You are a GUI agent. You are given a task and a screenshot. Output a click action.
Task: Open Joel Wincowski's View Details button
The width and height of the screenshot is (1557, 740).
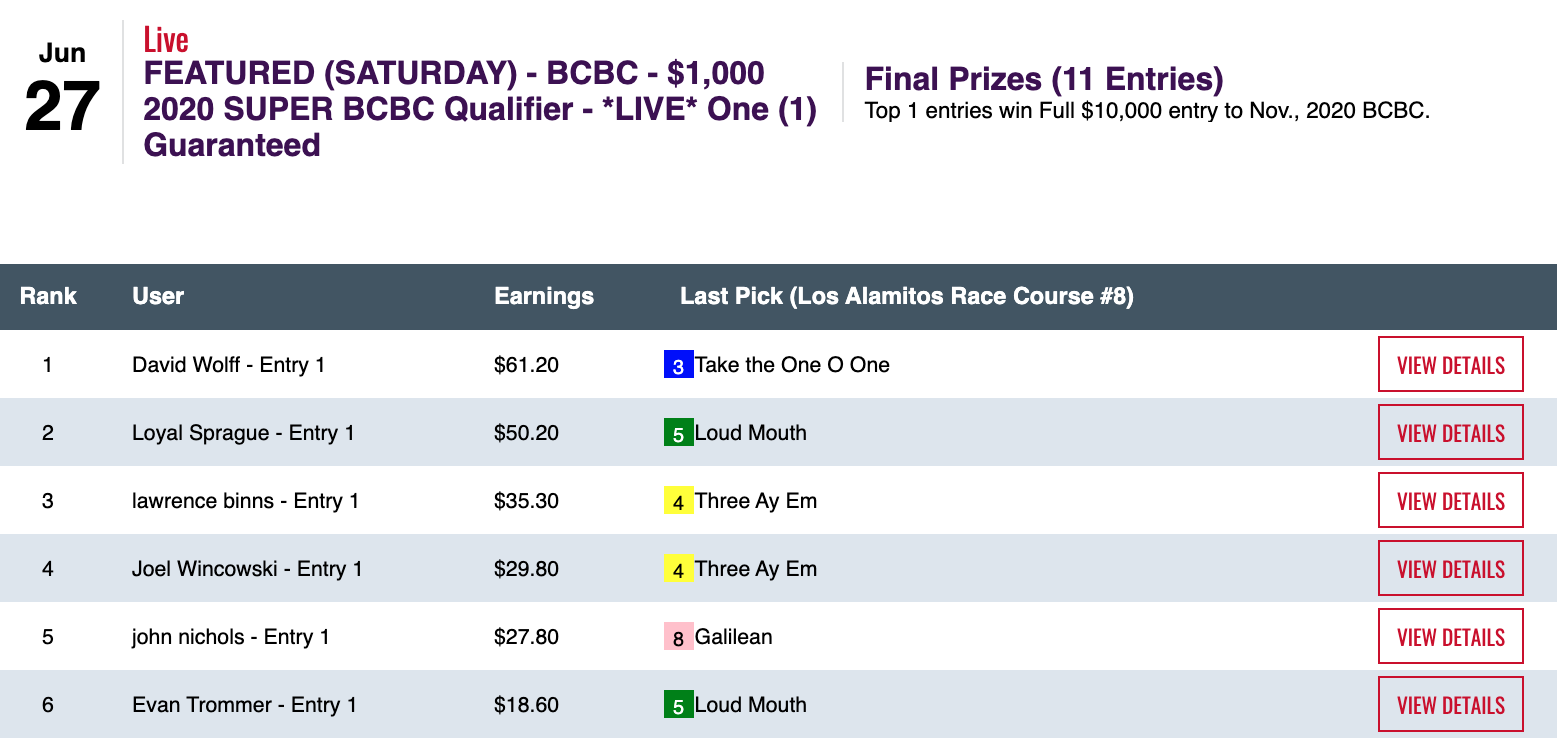1450,569
